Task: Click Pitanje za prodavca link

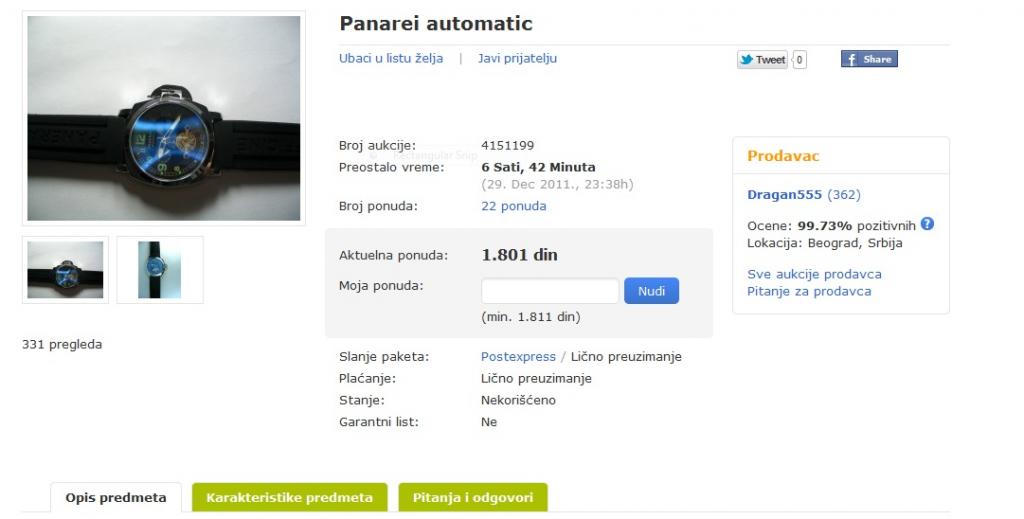Action: (x=809, y=291)
